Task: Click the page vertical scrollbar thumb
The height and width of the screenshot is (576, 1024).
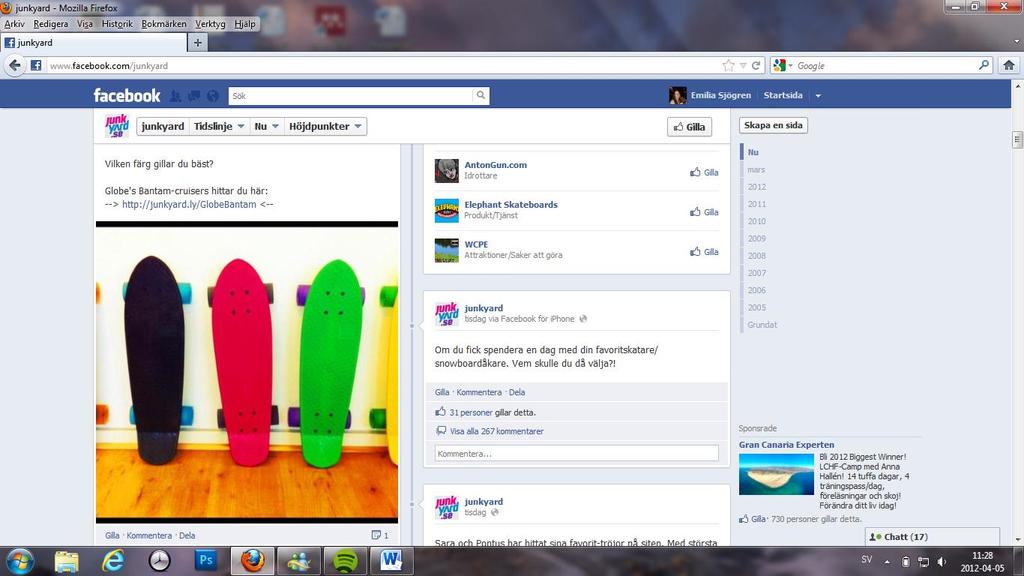Action: 1017,140
